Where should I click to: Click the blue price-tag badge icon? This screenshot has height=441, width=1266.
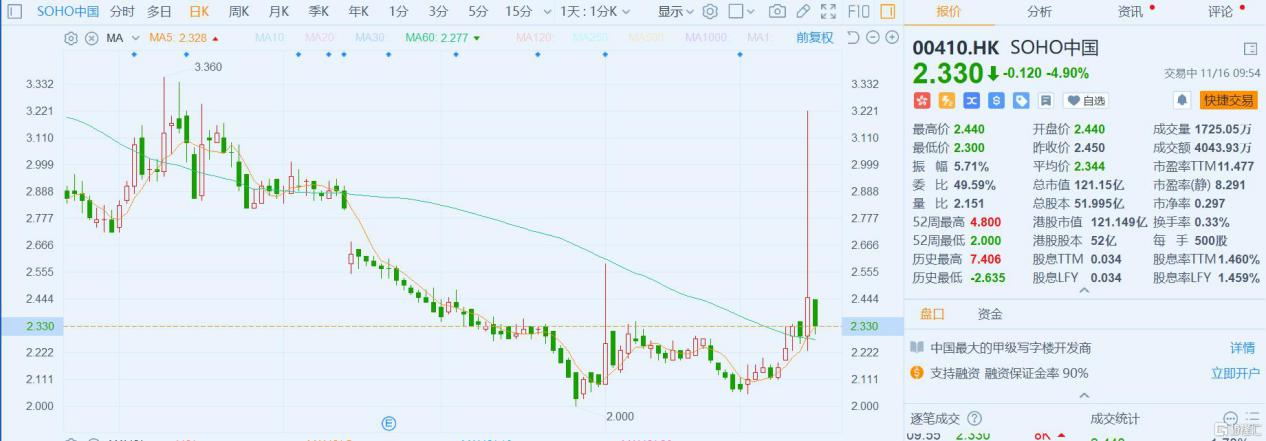click(x=1021, y=100)
